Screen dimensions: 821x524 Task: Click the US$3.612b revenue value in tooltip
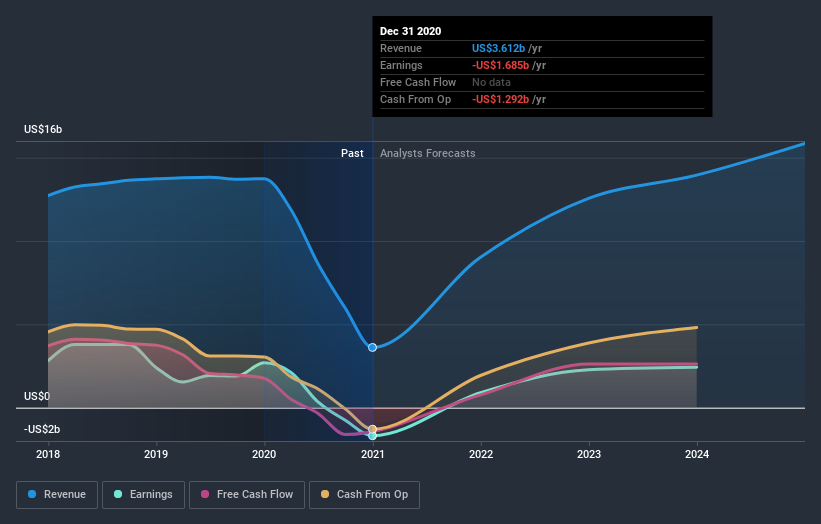(498, 48)
